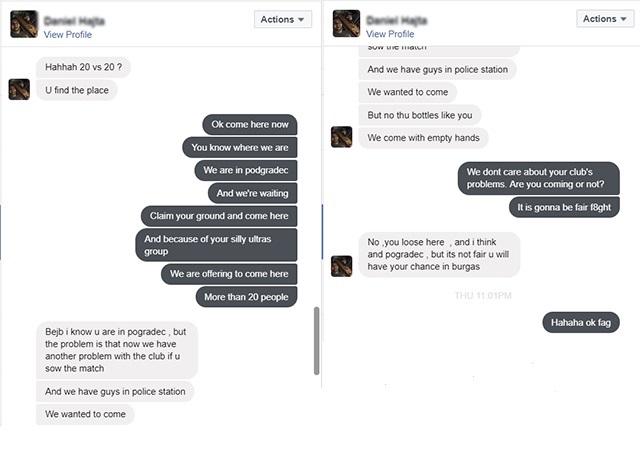Open Actions dropdown in left conversation
Screen dimensions: 640x466
click(x=283, y=19)
